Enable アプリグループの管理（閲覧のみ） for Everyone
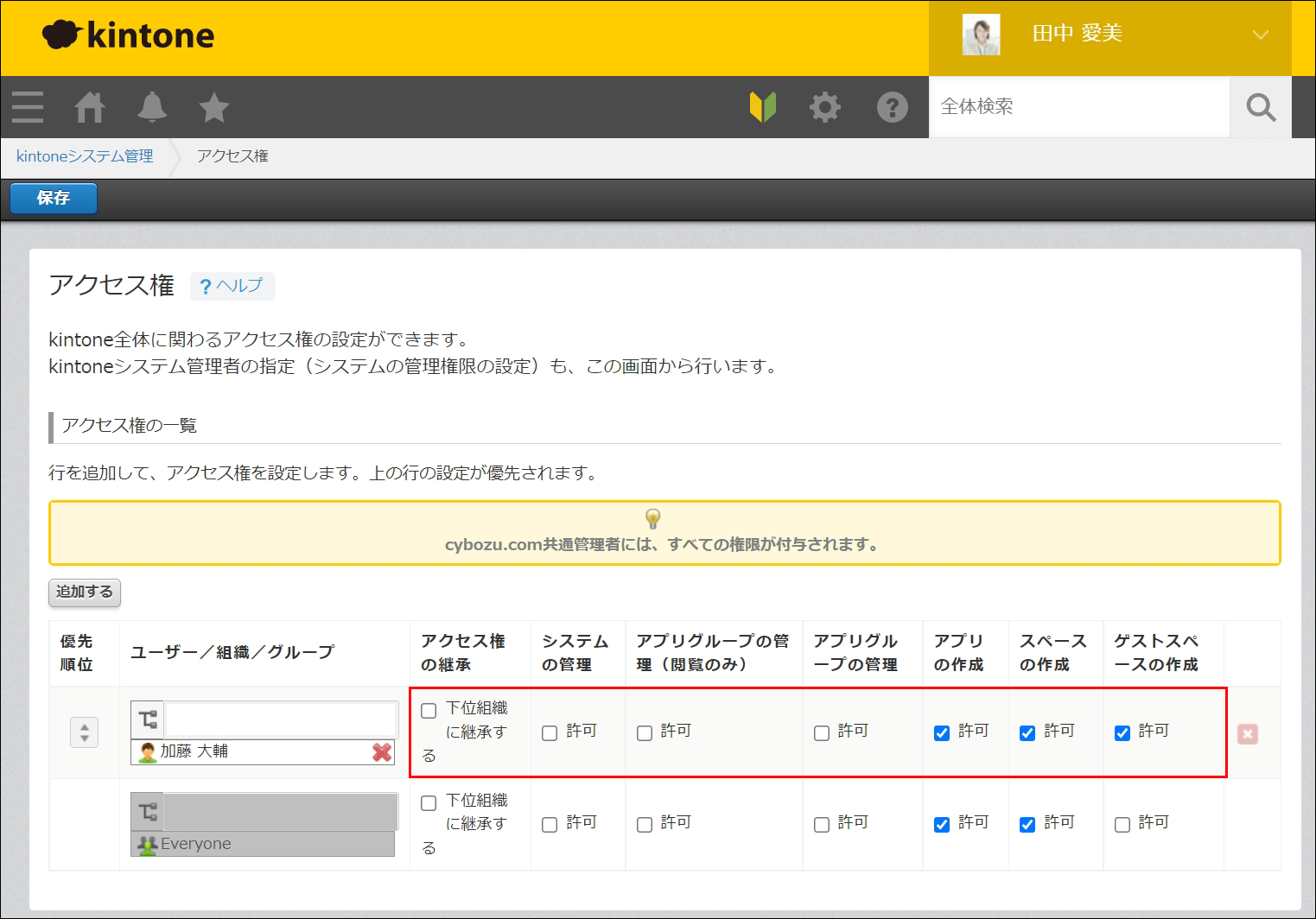This screenshot has height=919, width=1316. tap(645, 825)
